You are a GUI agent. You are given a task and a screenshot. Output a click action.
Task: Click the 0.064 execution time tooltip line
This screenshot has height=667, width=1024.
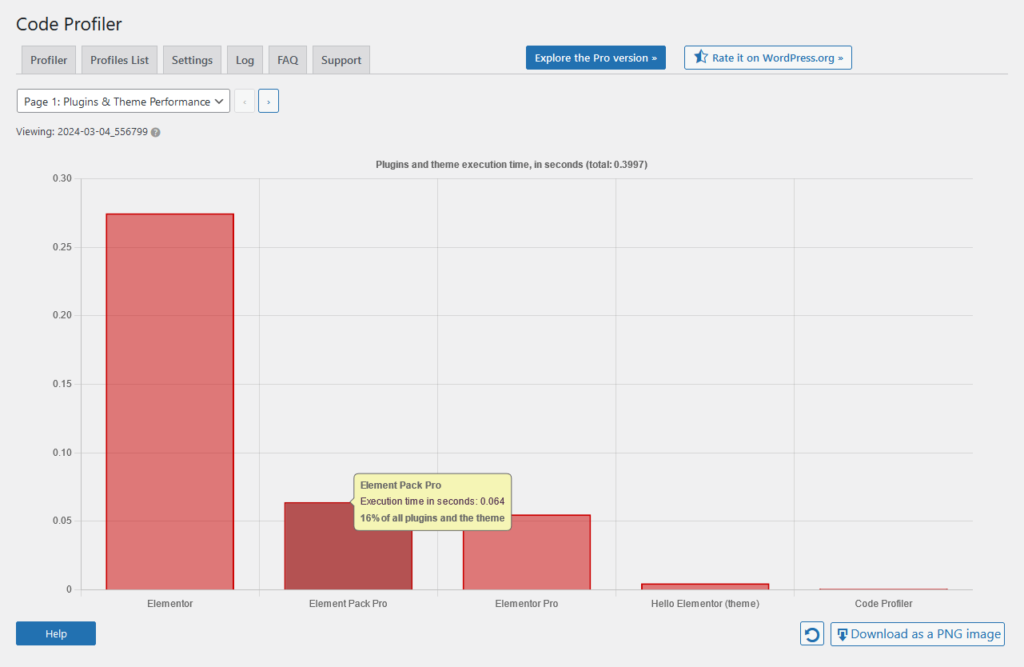(x=432, y=502)
